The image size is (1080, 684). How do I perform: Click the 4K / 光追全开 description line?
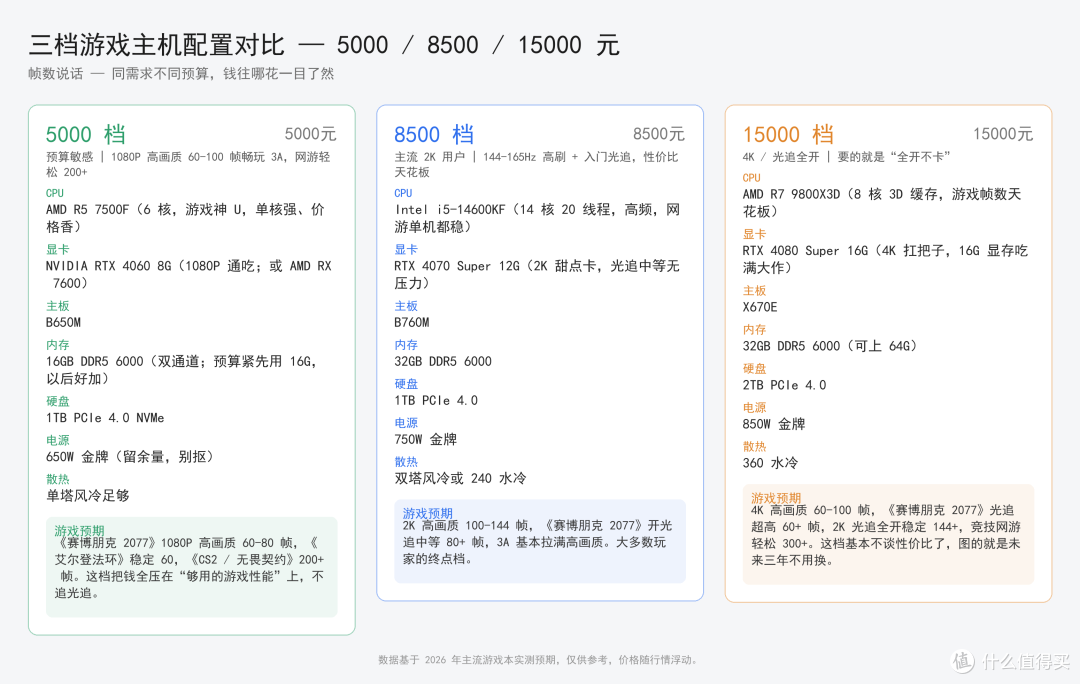click(x=847, y=157)
